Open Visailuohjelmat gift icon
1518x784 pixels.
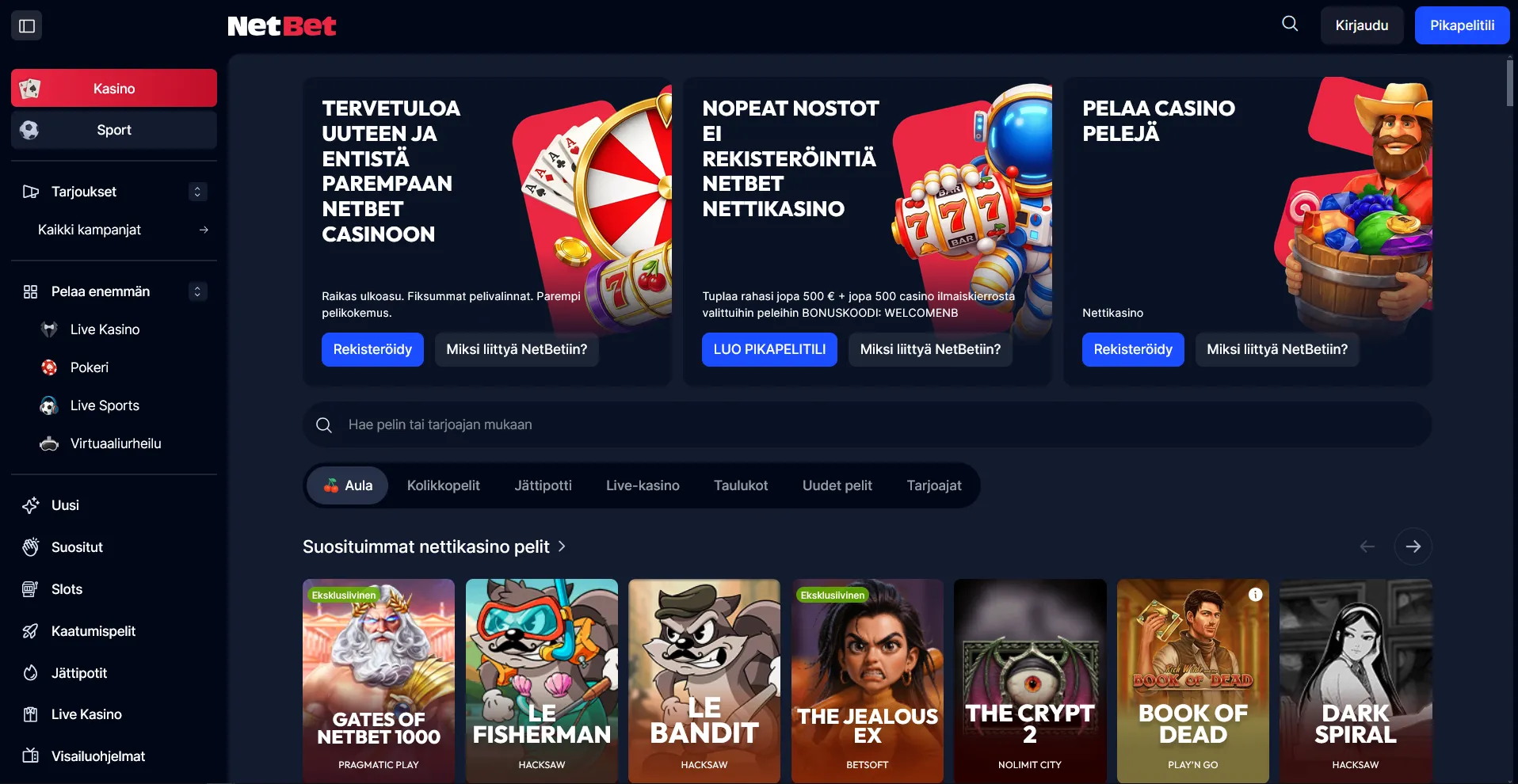(x=31, y=756)
